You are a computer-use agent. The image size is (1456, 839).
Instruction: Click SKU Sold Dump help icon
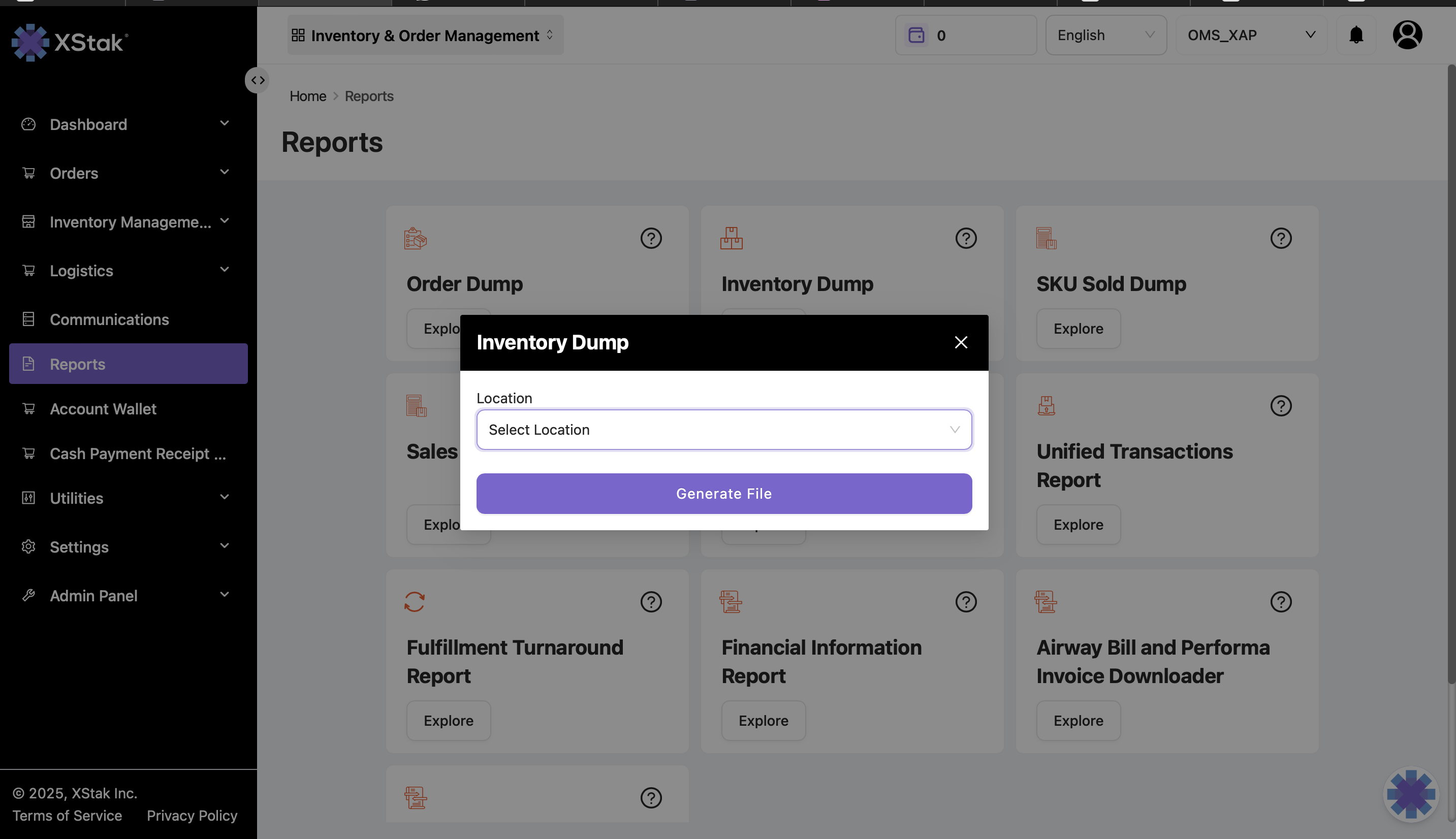click(1280, 239)
